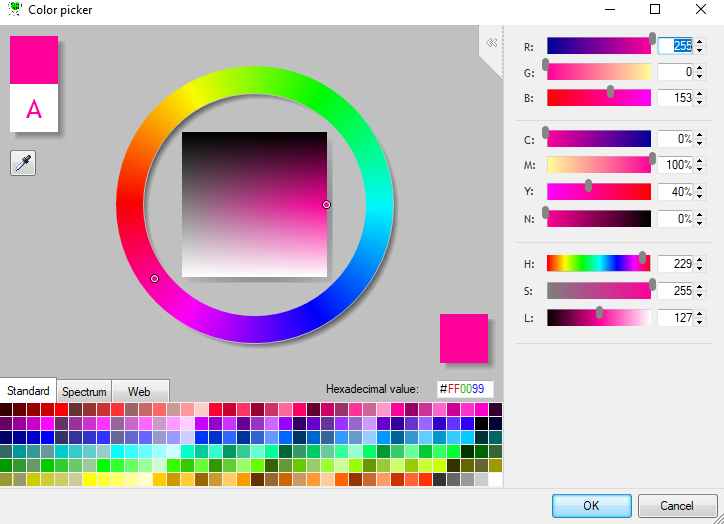Select the Standard palette tab
This screenshot has width=724, height=524.
click(x=28, y=391)
